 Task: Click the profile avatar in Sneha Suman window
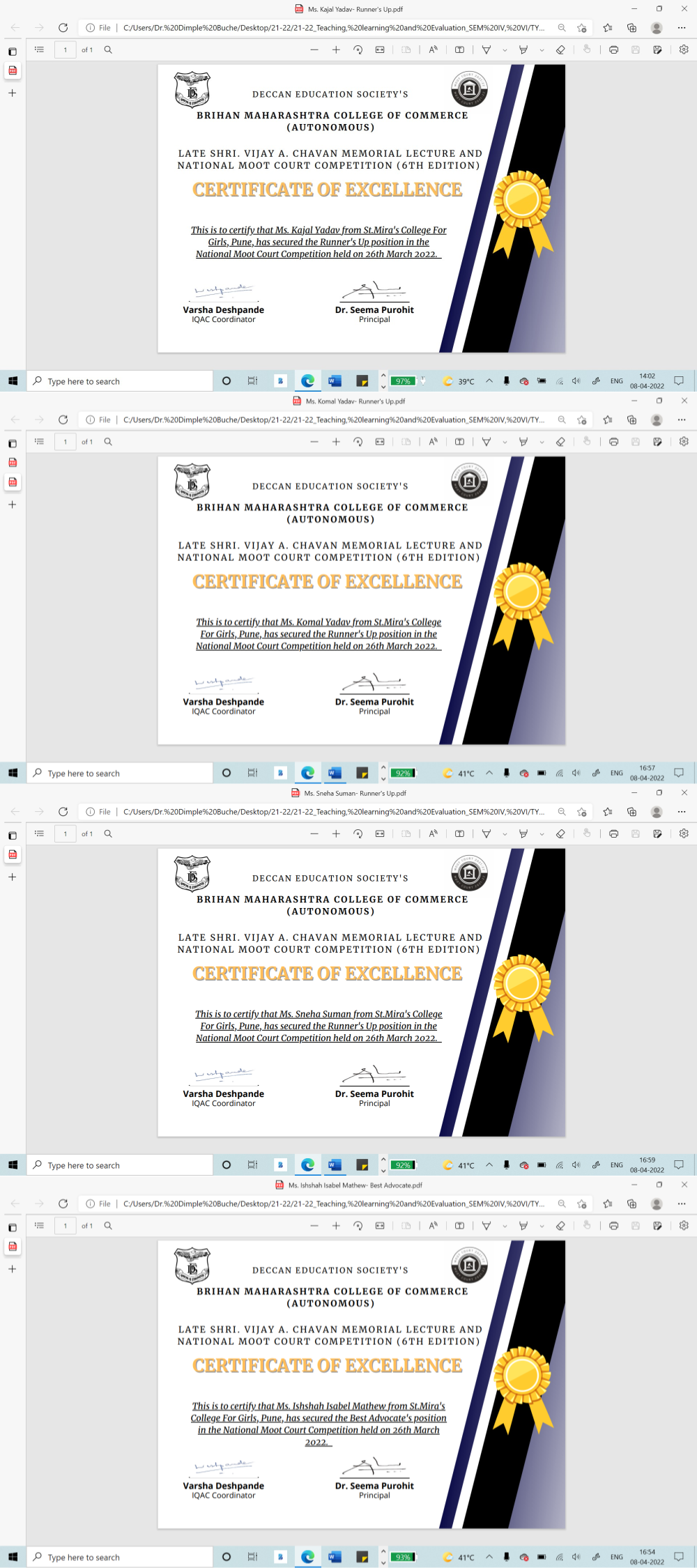click(x=657, y=811)
